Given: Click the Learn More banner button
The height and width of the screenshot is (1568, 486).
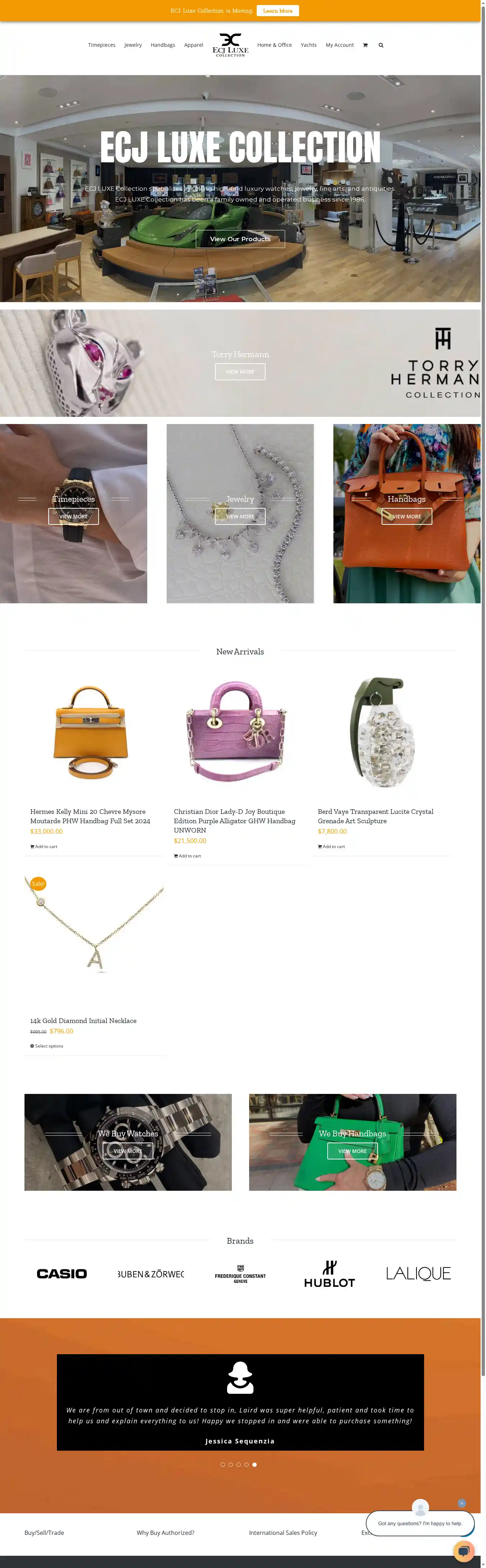Looking at the screenshot, I should 278,11.
